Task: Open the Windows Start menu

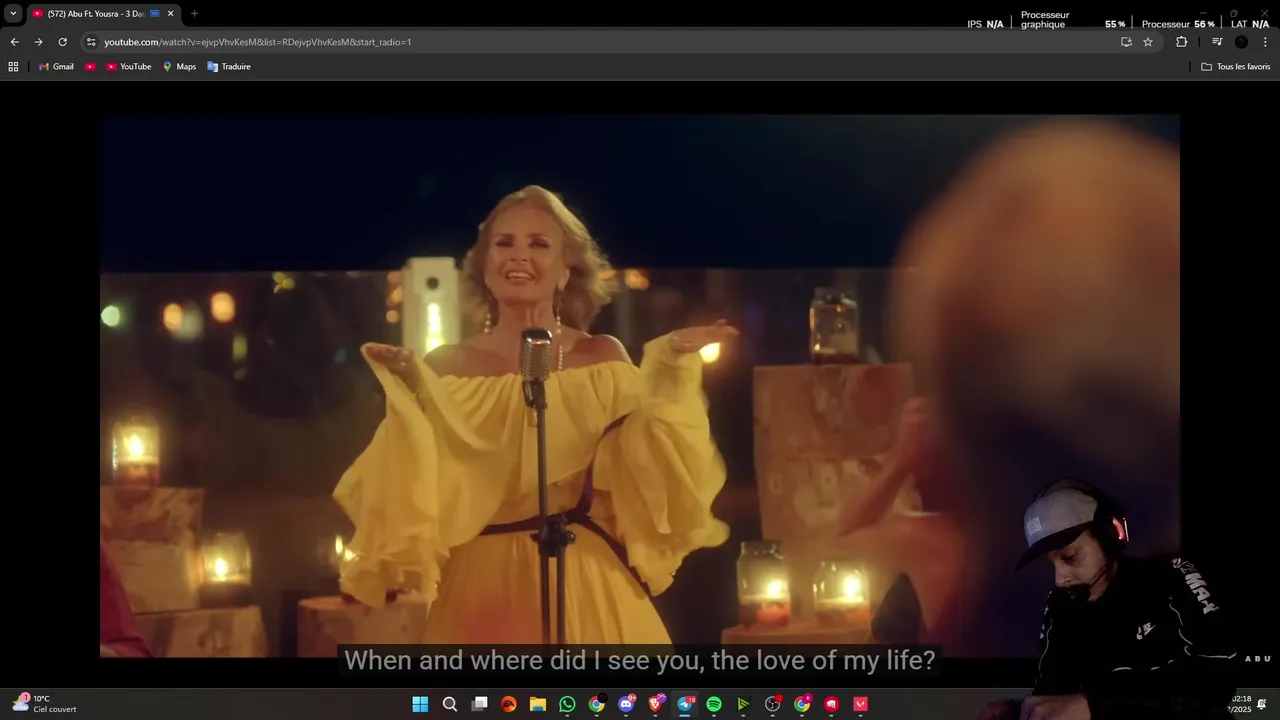Action: [x=421, y=704]
